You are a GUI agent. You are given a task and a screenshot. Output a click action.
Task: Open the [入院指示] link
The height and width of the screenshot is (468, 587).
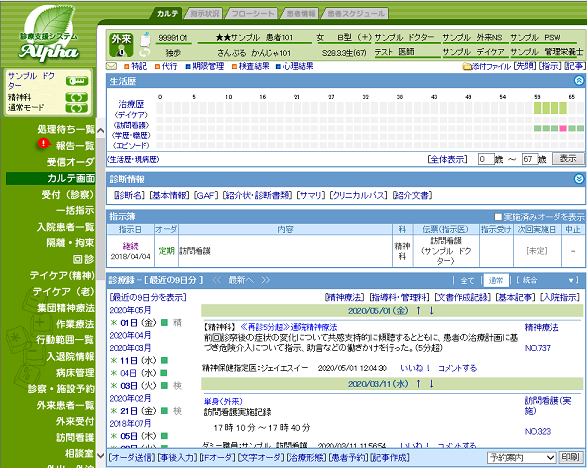(x=560, y=297)
